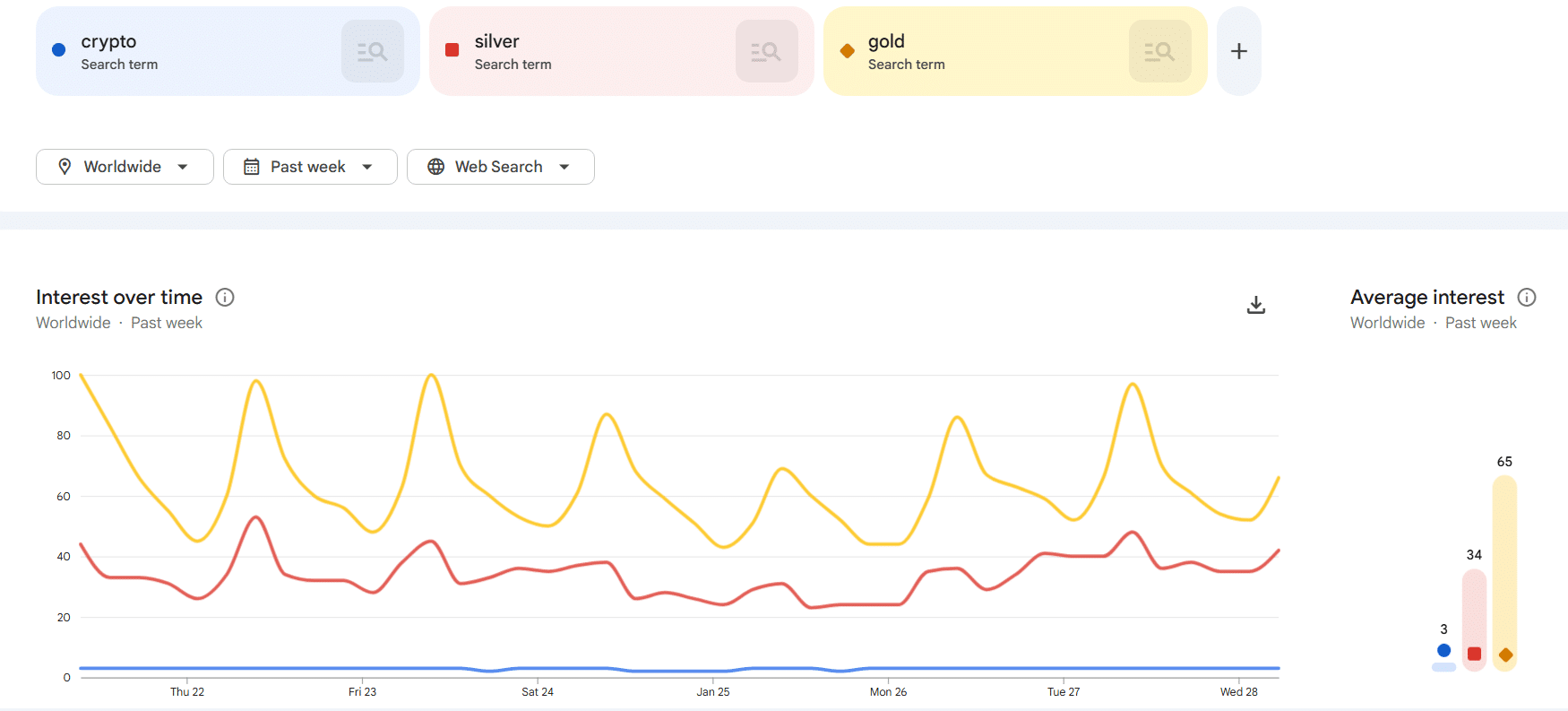Click the explore icon on silver term
The width and height of the screenshot is (1568, 711).
click(x=766, y=51)
